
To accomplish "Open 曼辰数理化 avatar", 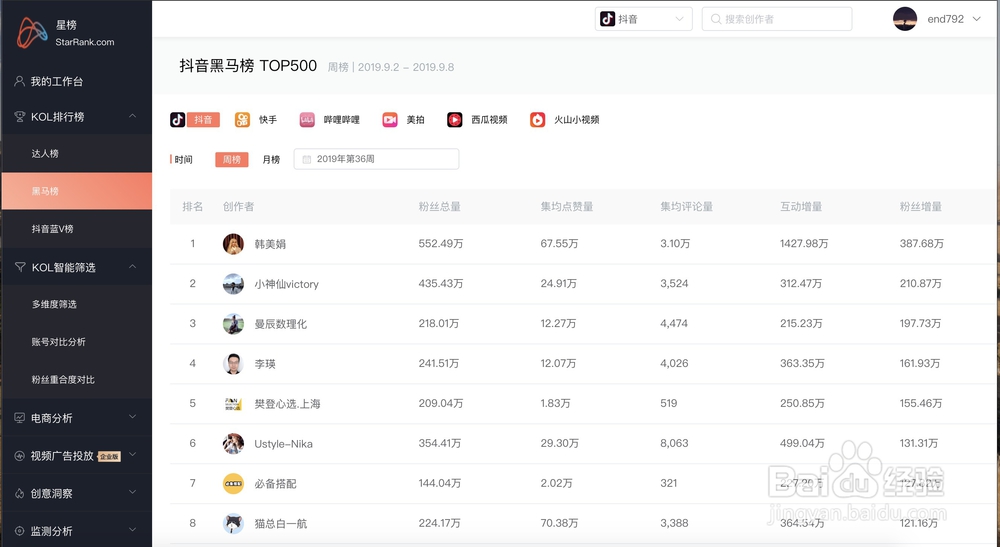I will [x=233, y=324].
